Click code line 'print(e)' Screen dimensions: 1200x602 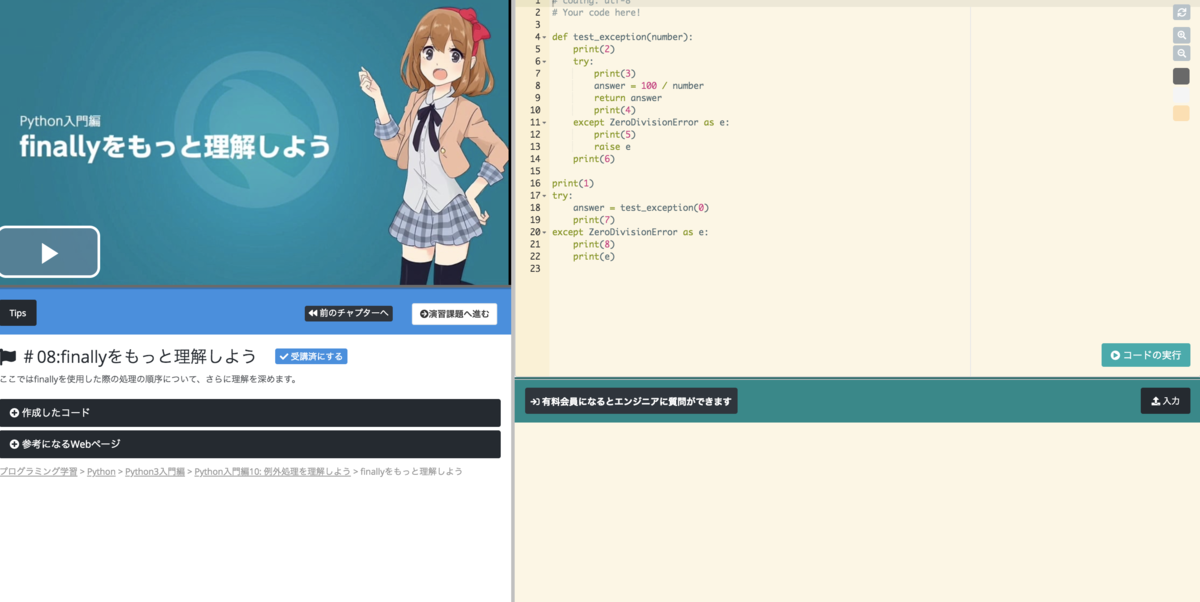coord(594,257)
